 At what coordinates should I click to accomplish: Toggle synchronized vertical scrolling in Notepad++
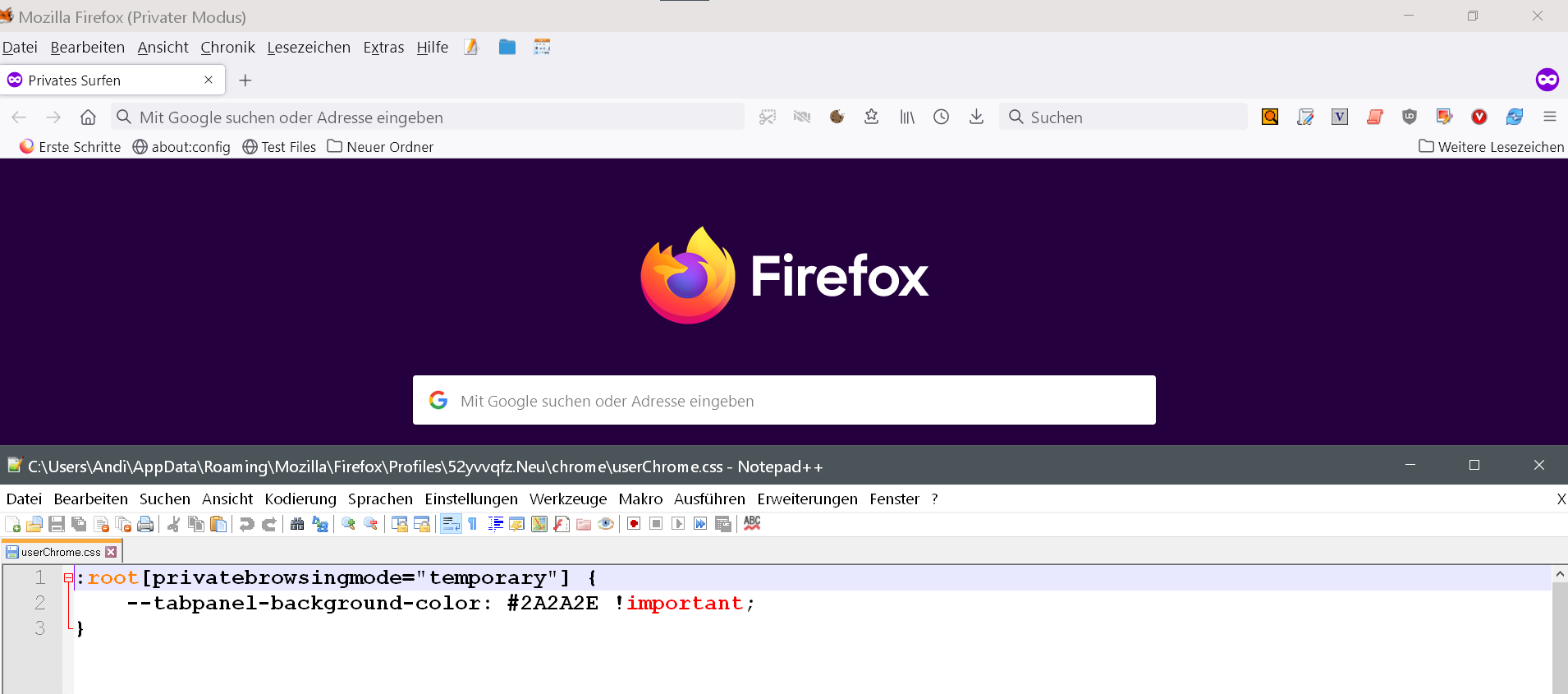click(x=400, y=524)
